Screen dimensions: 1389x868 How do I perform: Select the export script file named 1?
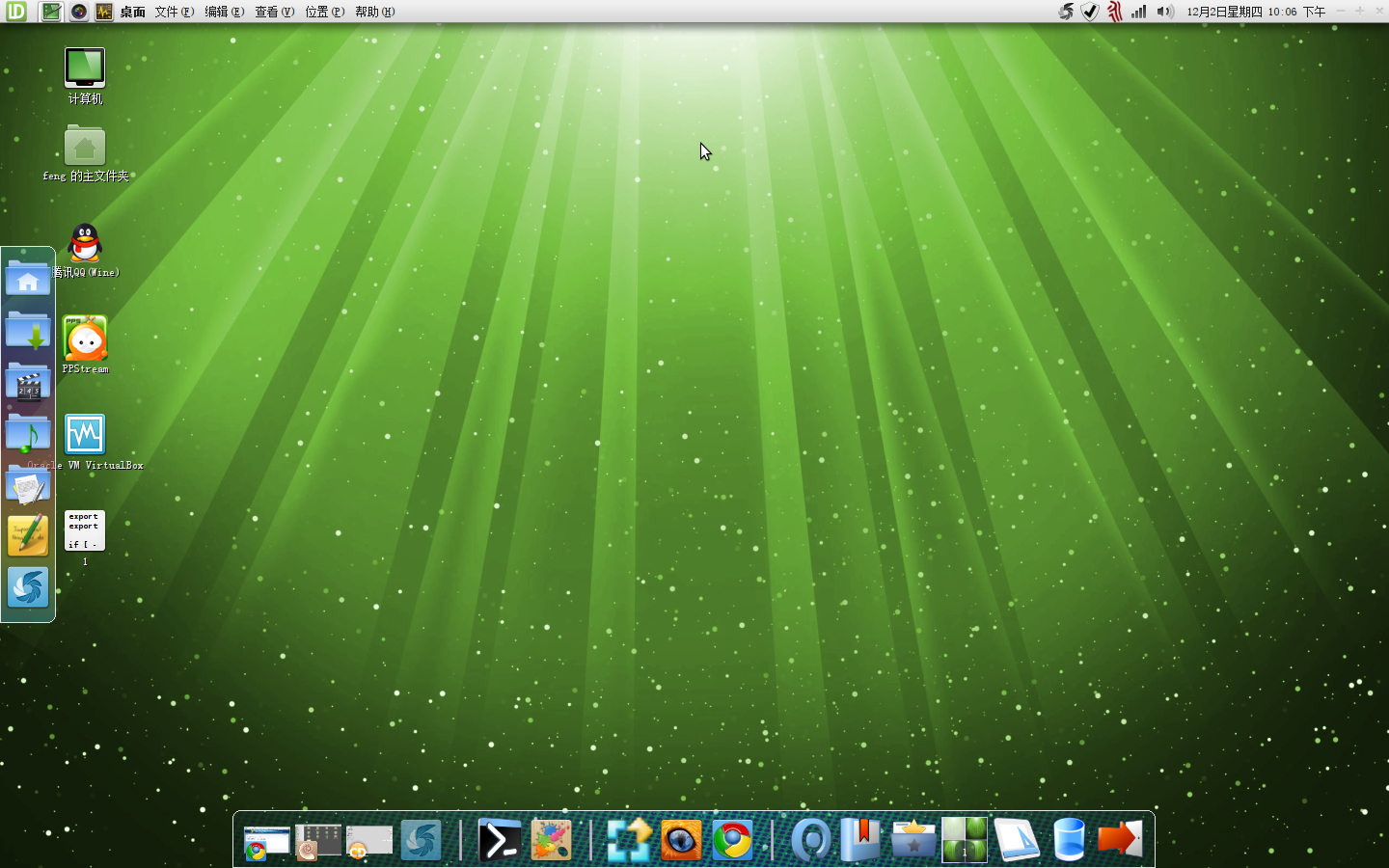pos(85,538)
